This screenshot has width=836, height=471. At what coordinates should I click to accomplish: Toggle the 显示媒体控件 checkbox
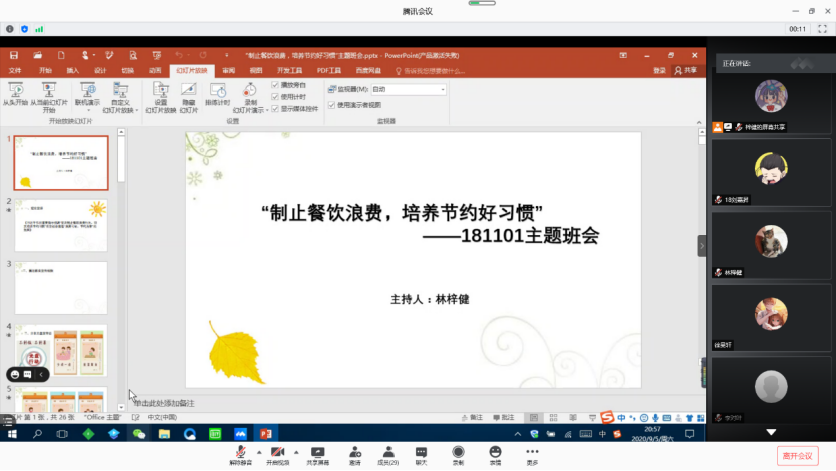(275, 108)
